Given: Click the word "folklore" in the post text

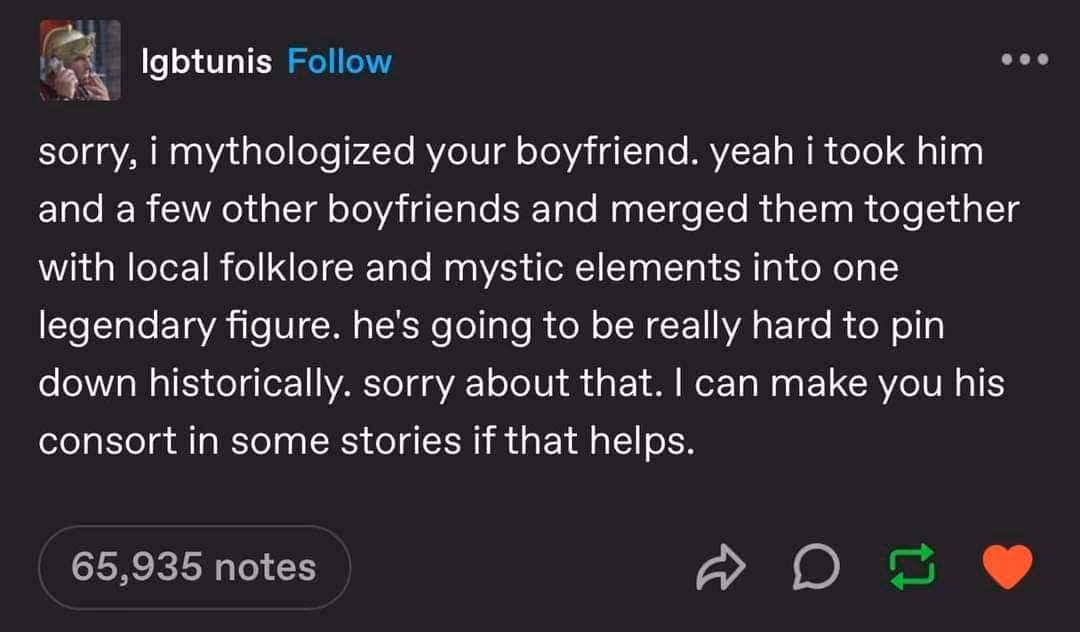Looking at the screenshot, I should (287, 267).
